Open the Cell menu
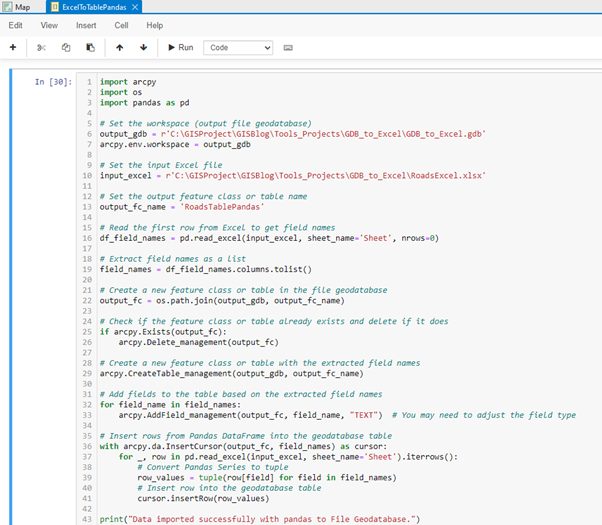The height and width of the screenshot is (525, 602). [x=121, y=25]
